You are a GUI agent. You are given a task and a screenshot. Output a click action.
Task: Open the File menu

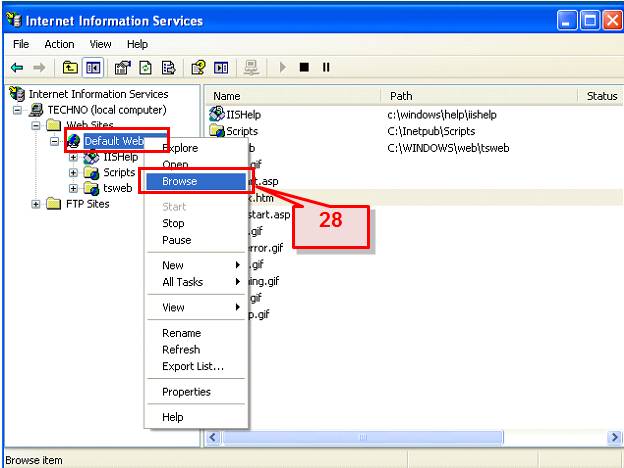(x=21, y=44)
